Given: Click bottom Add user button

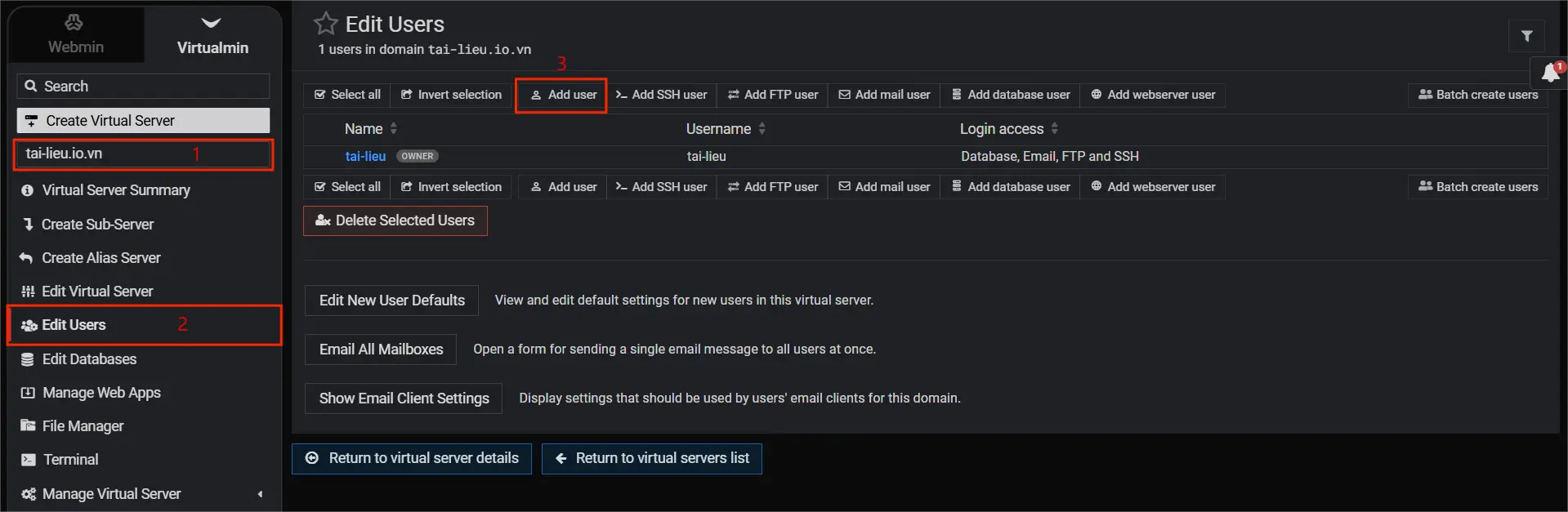Looking at the screenshot, I should tap(563, 187).
